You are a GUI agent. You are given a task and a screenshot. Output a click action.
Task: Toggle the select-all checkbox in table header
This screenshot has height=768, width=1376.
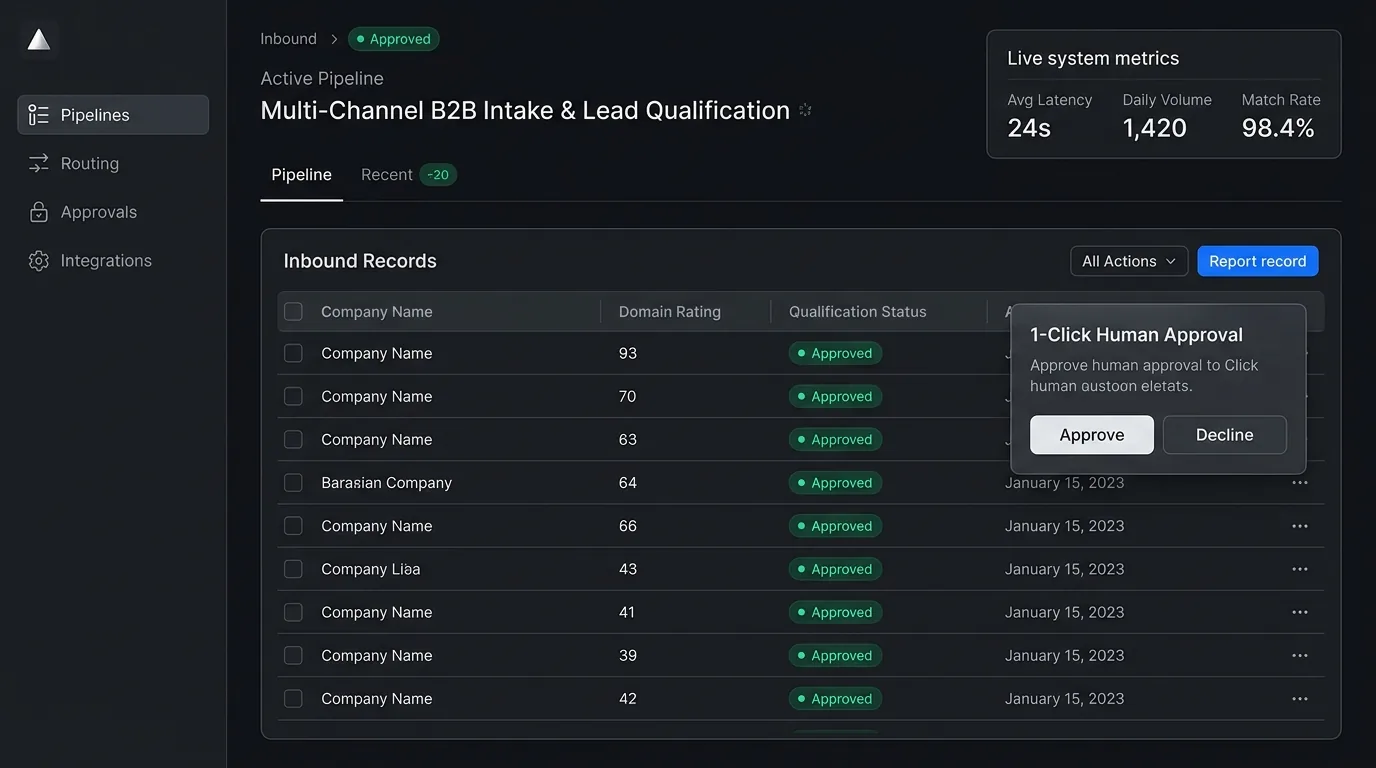[293, 312]
